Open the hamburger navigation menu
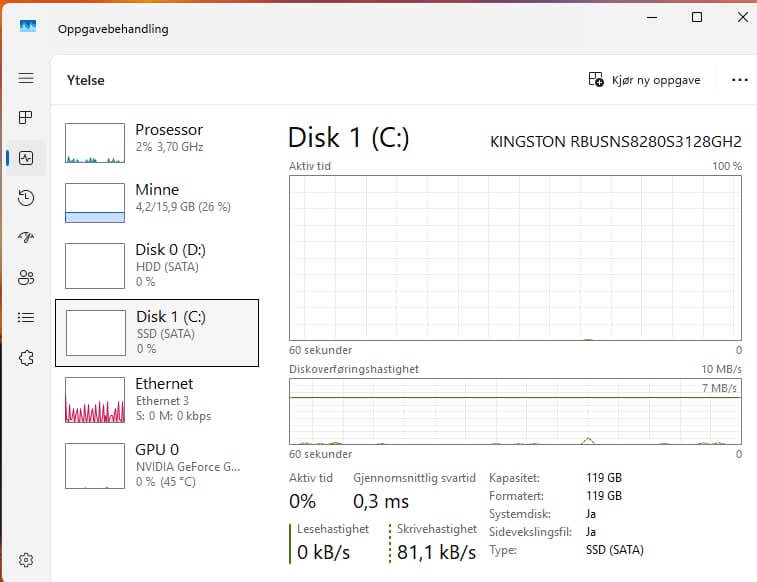757x582 pixels. (x=26, y=78)
